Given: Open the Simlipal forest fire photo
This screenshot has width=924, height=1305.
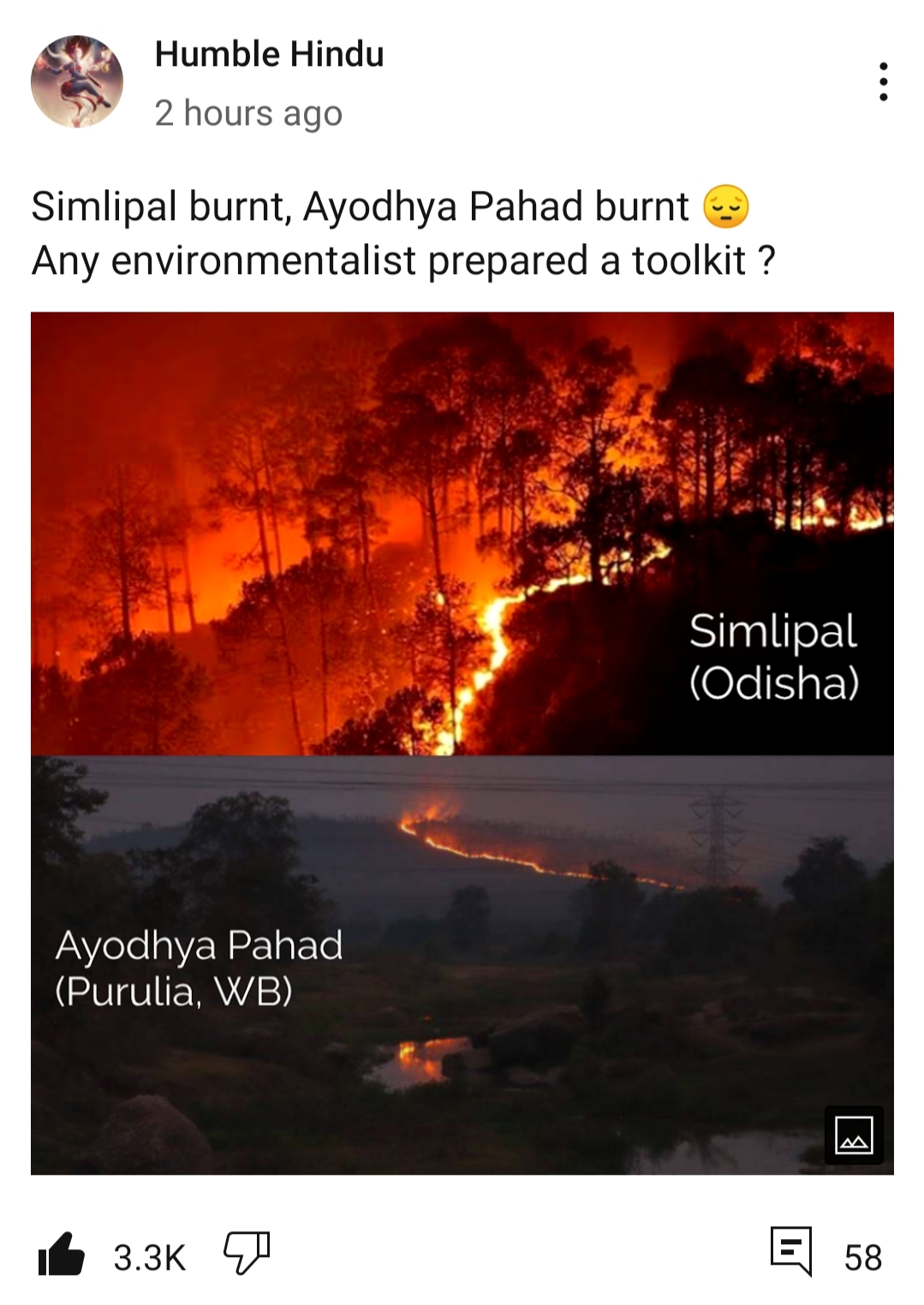Looking at the screenshot, I should [462, 533].
